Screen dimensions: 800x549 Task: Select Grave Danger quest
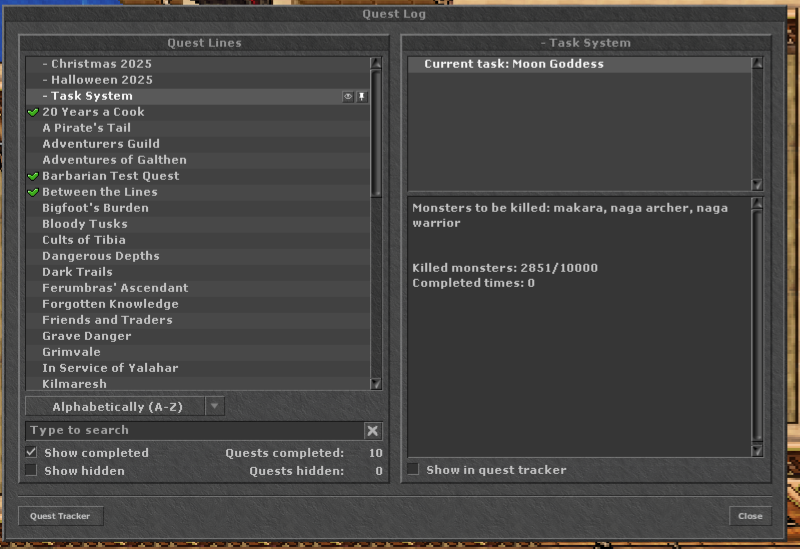tap(198, 336)
